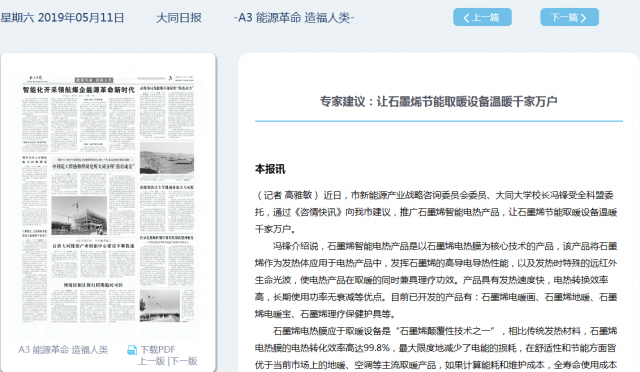
Task: Click the street lamps road photo
Action: tap(160, 306)
